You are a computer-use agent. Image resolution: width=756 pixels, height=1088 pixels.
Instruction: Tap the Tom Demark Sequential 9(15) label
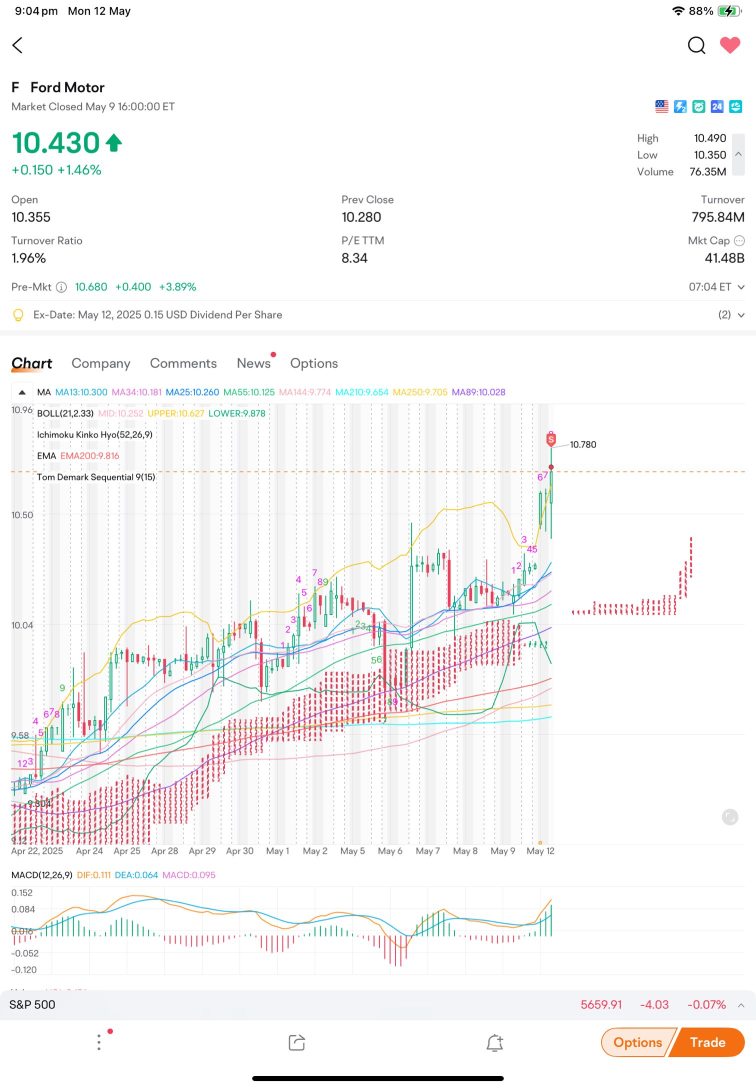click(x=96, y=477)
